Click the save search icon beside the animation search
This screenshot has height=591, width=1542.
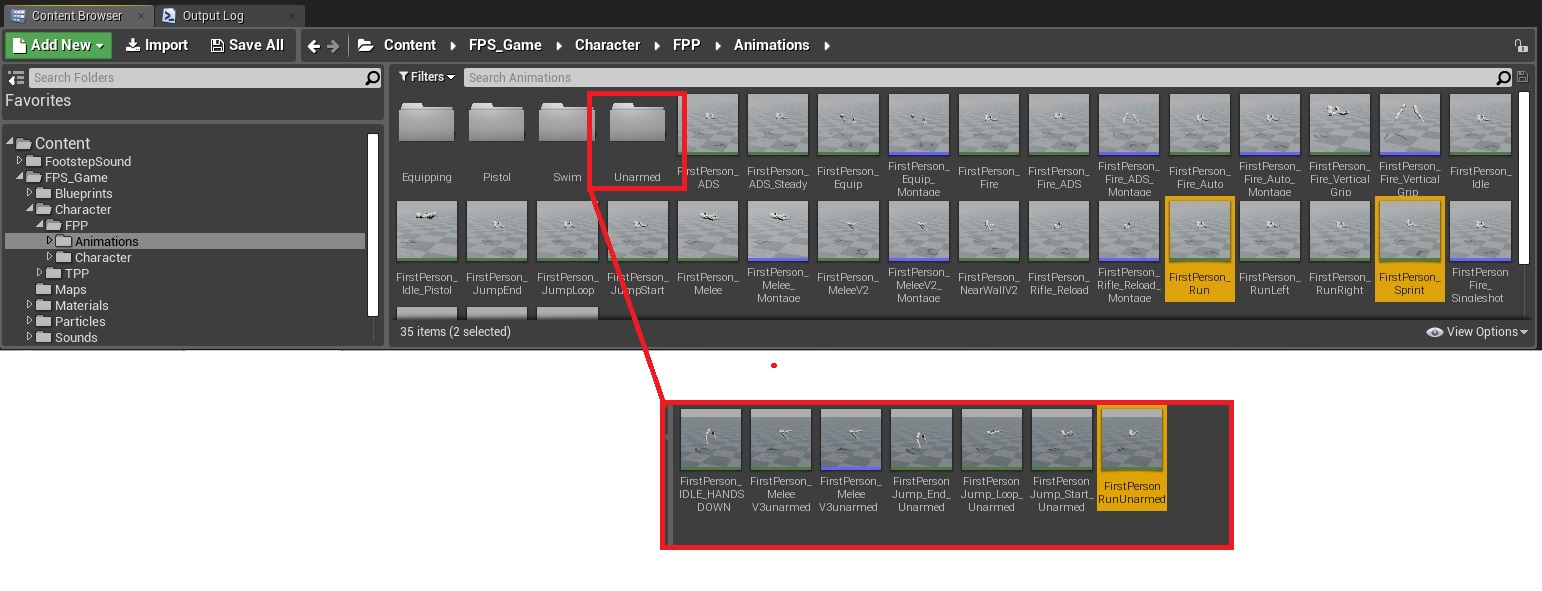pos(1522,77)
